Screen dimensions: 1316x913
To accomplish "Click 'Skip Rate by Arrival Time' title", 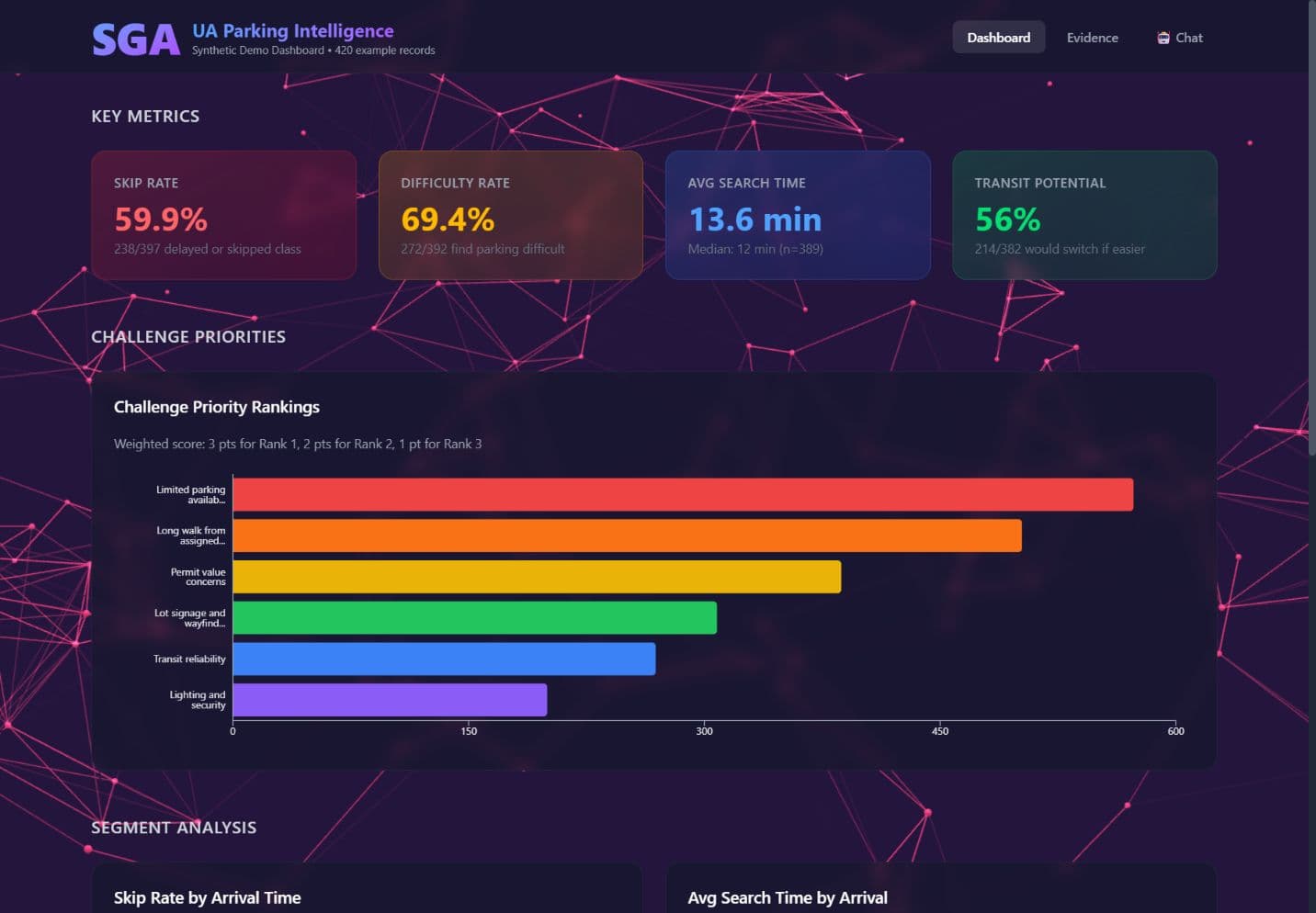I will click(x=208, y=897).
